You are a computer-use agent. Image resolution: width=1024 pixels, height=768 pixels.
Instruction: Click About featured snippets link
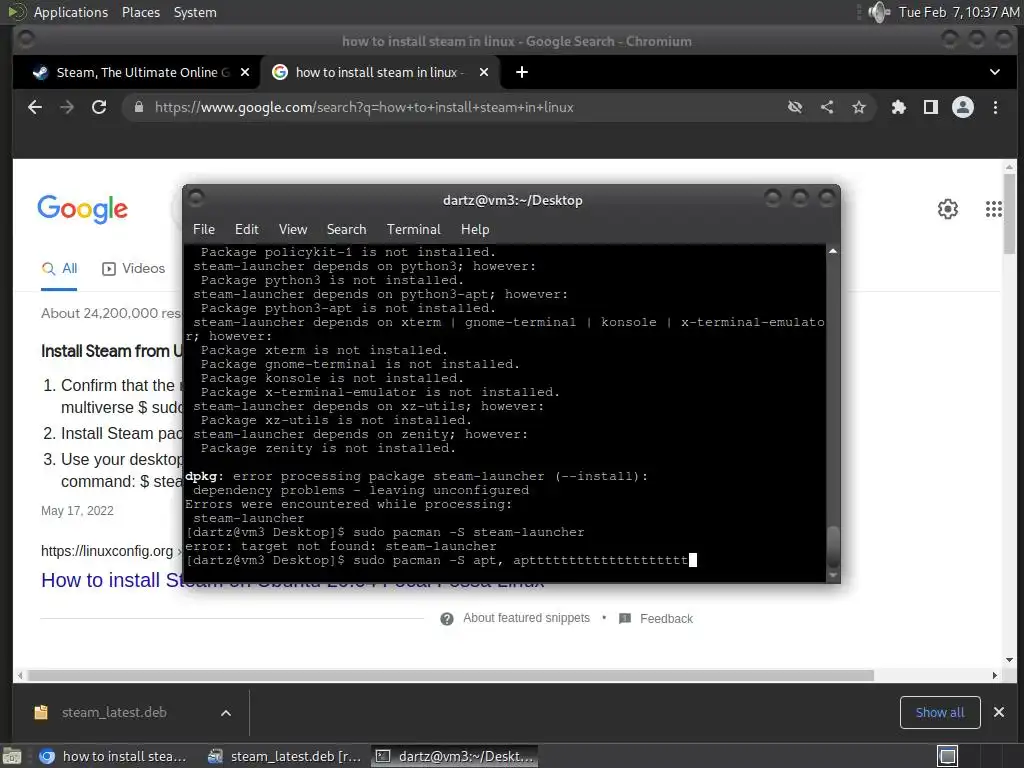click(526, 618)
